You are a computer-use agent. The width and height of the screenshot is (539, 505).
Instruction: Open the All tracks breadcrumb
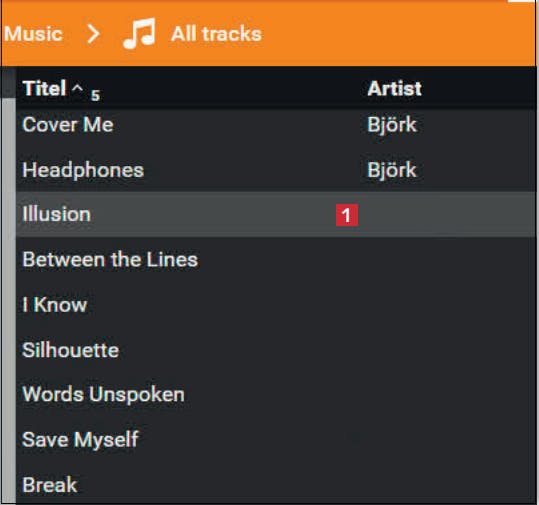coord(216,34)
